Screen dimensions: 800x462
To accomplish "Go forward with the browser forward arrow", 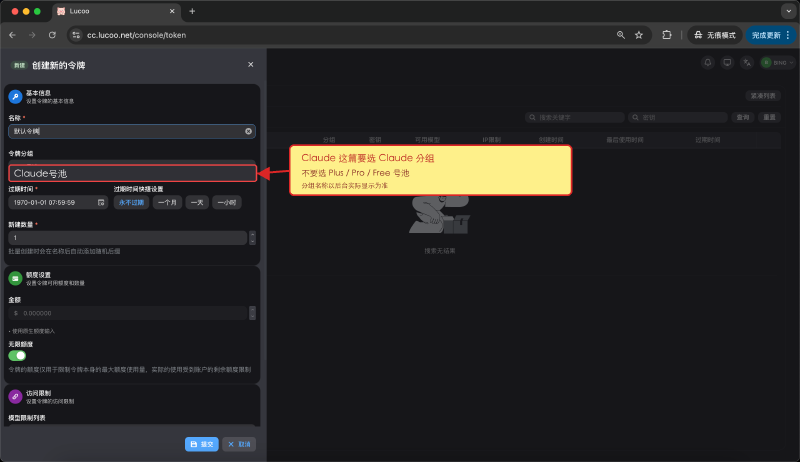I will point(32,35).
